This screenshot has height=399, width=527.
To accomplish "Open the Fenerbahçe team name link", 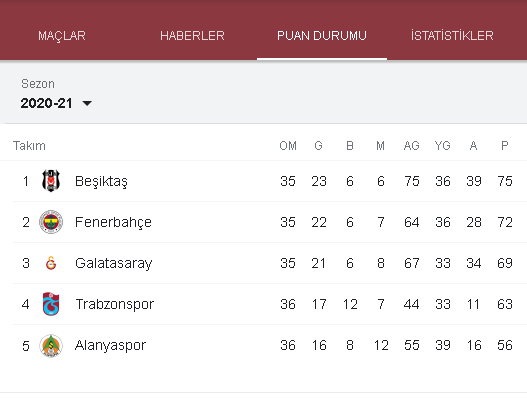I will (x=113, y=223).
